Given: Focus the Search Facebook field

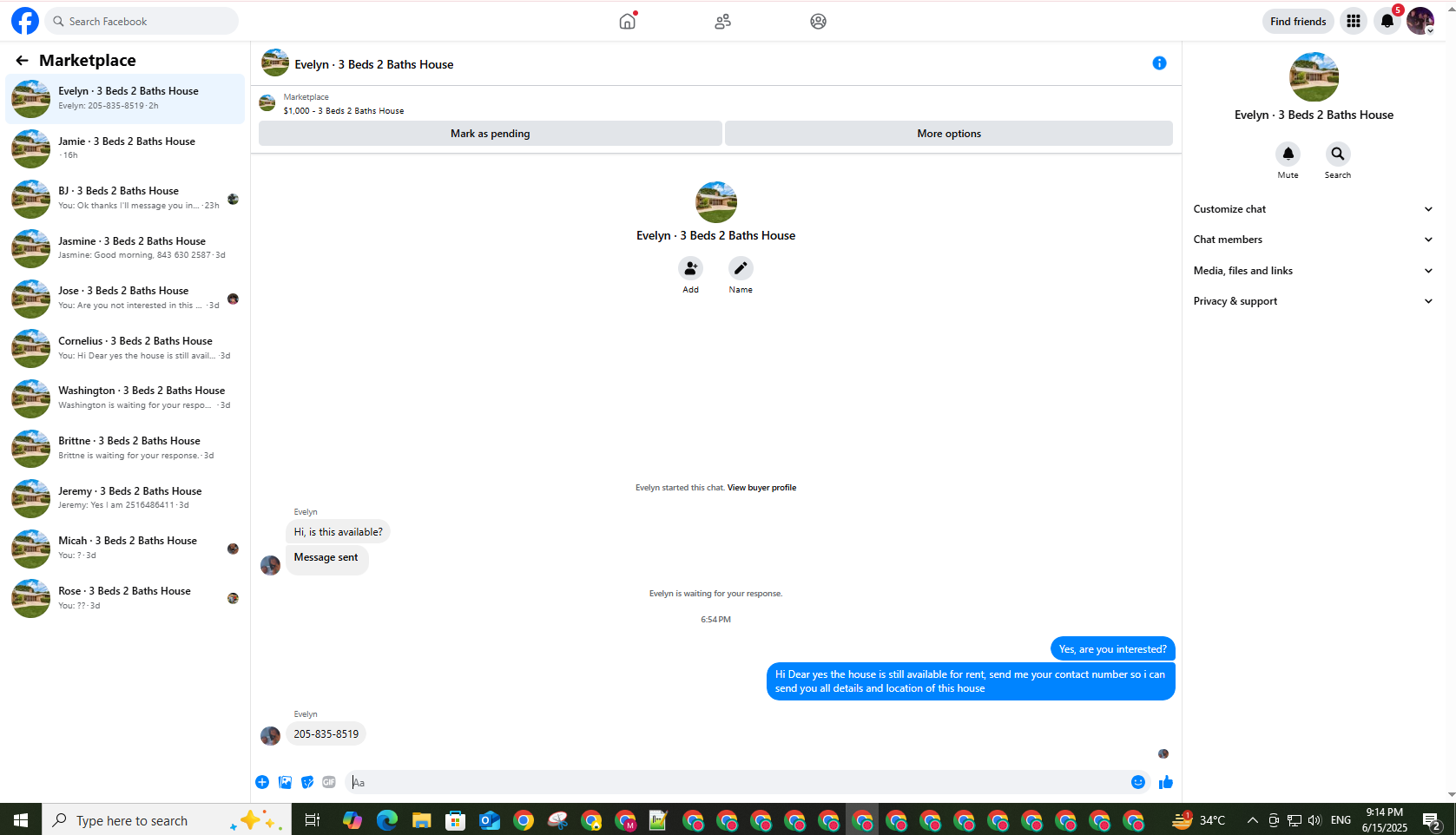Looking at the screenshot, I should pos(142,21).
